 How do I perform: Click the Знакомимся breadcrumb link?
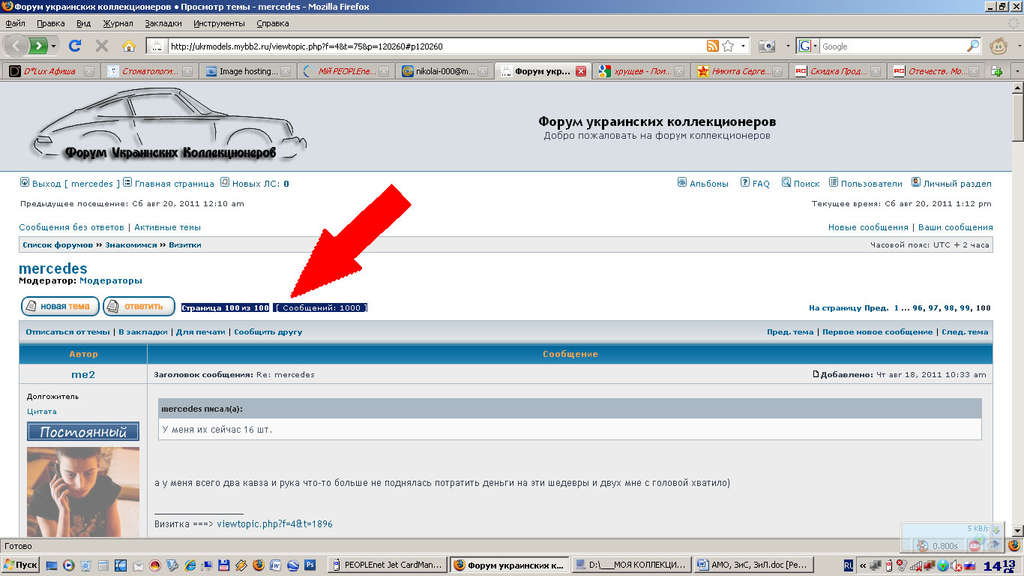[x=131, y=245]
